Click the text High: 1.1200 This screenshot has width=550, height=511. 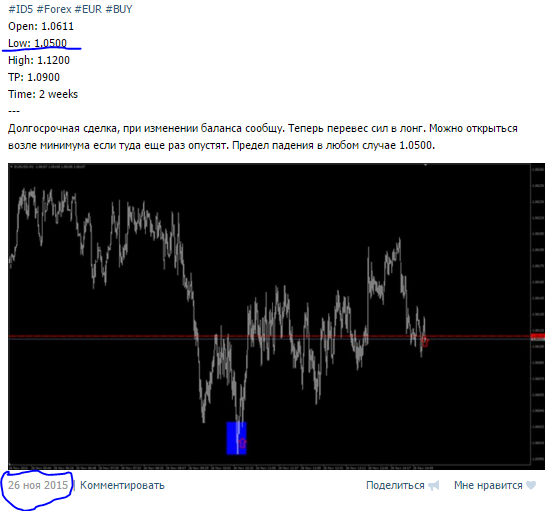click(x=39, y=60)
